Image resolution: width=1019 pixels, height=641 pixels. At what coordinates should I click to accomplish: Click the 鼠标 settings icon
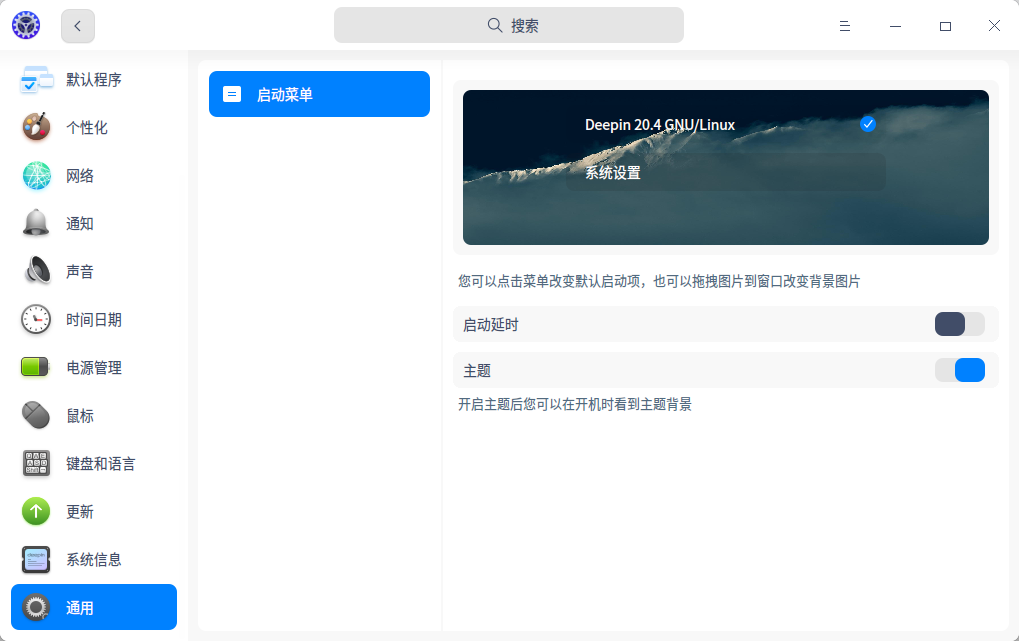(34, 415)
